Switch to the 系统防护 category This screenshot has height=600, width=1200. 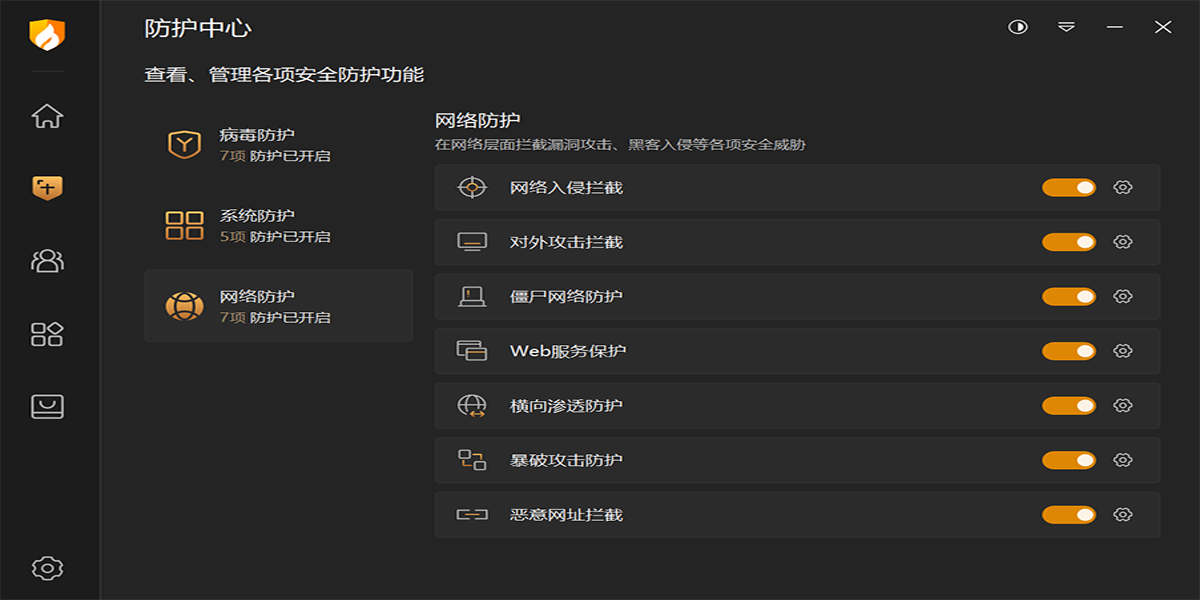coord(278,226)
